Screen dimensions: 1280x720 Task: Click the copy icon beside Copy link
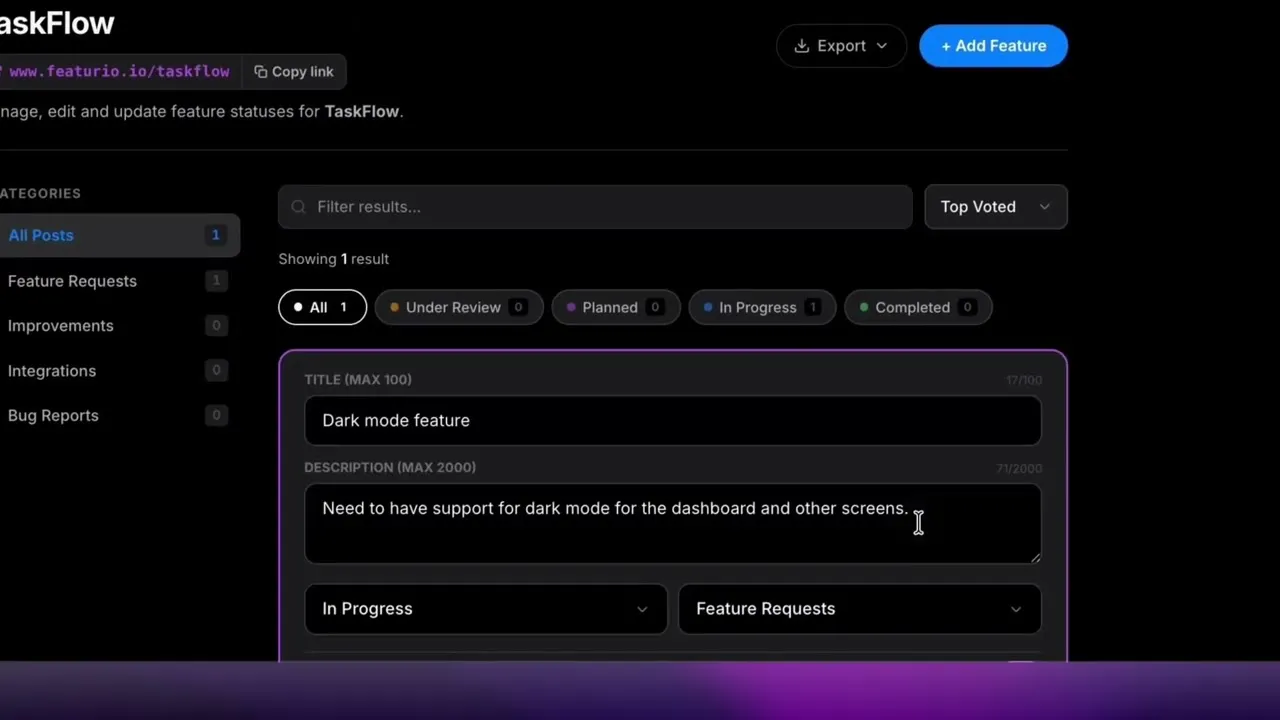click(x=261, y=71)
